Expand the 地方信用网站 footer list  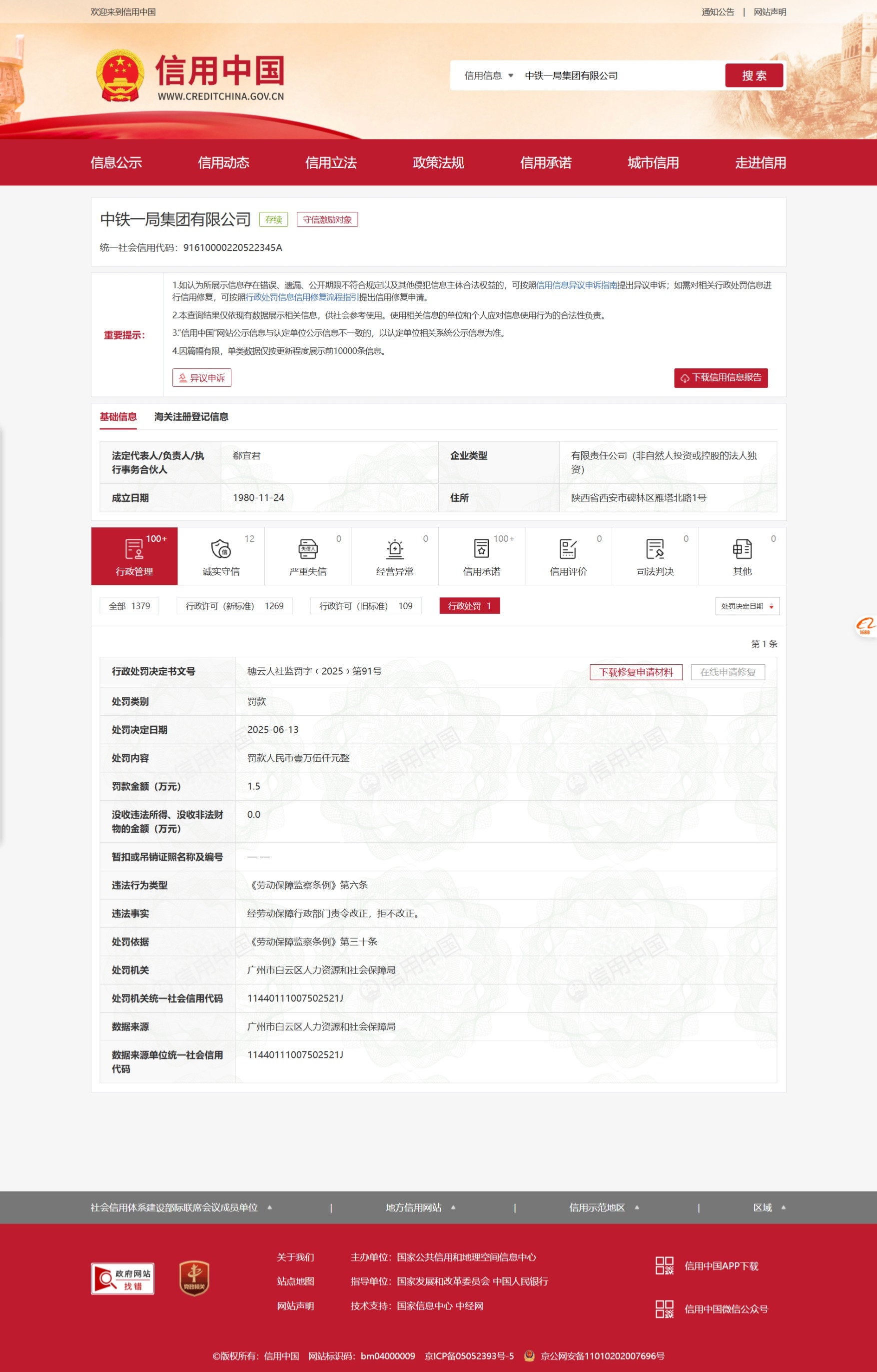point(420,1208)
